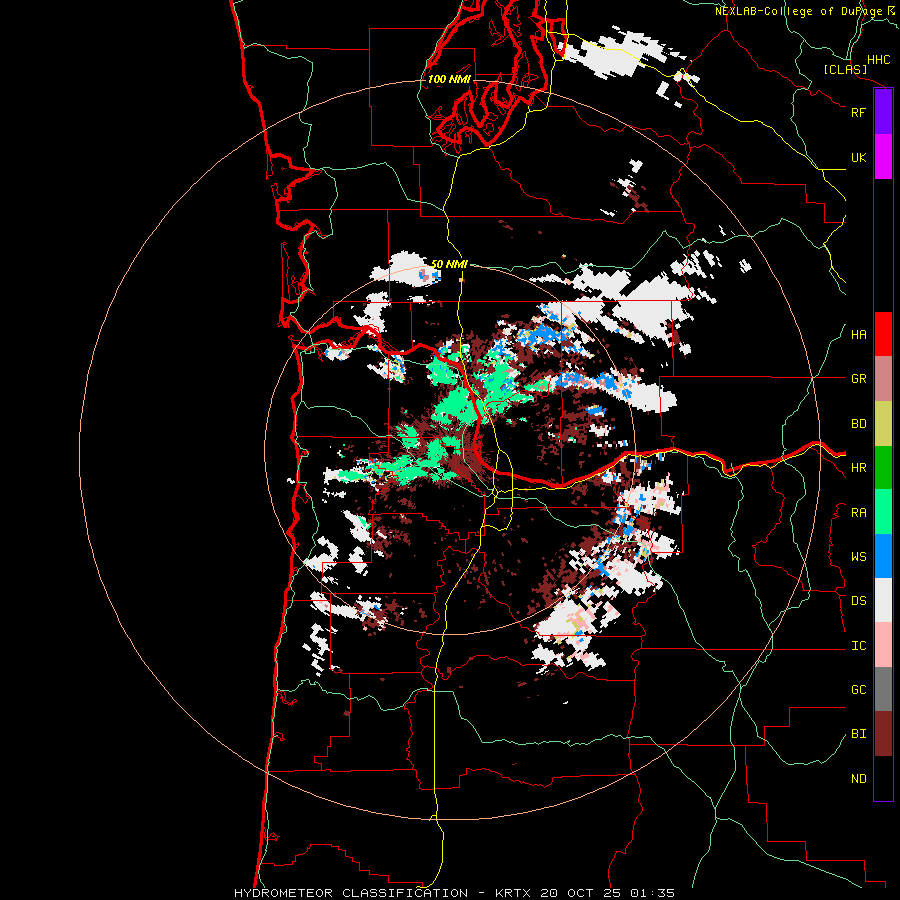Click the HYDROMETEOR CLASSIFICATION KRTX title line
This screenshot has height=900, width=900.
pos(454,893)
